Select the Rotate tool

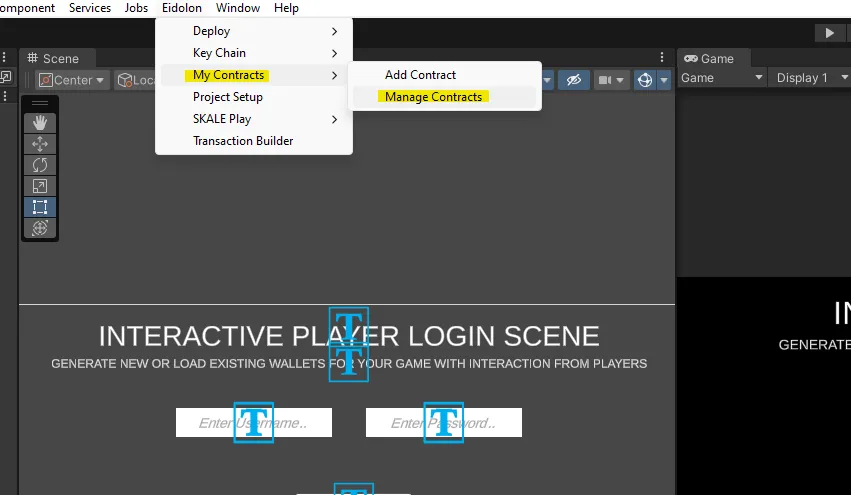pos(40,165)
